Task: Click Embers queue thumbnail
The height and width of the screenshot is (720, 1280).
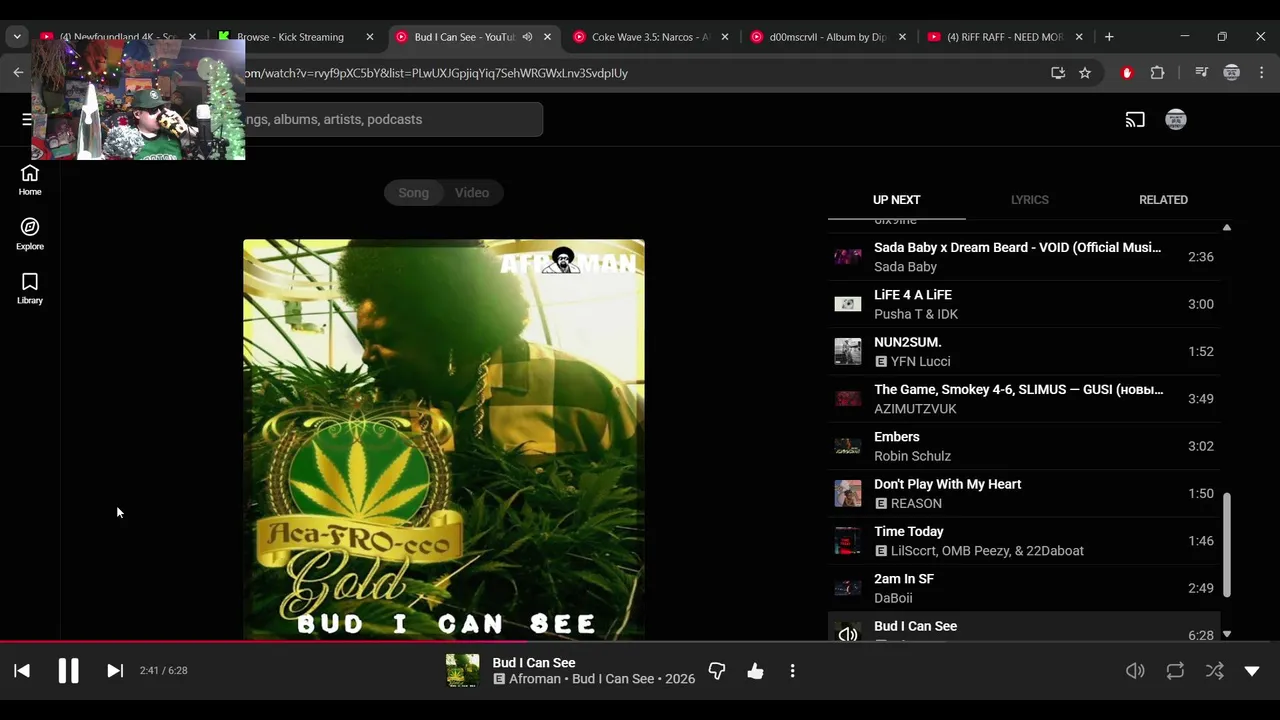Action: click(848, 446)
